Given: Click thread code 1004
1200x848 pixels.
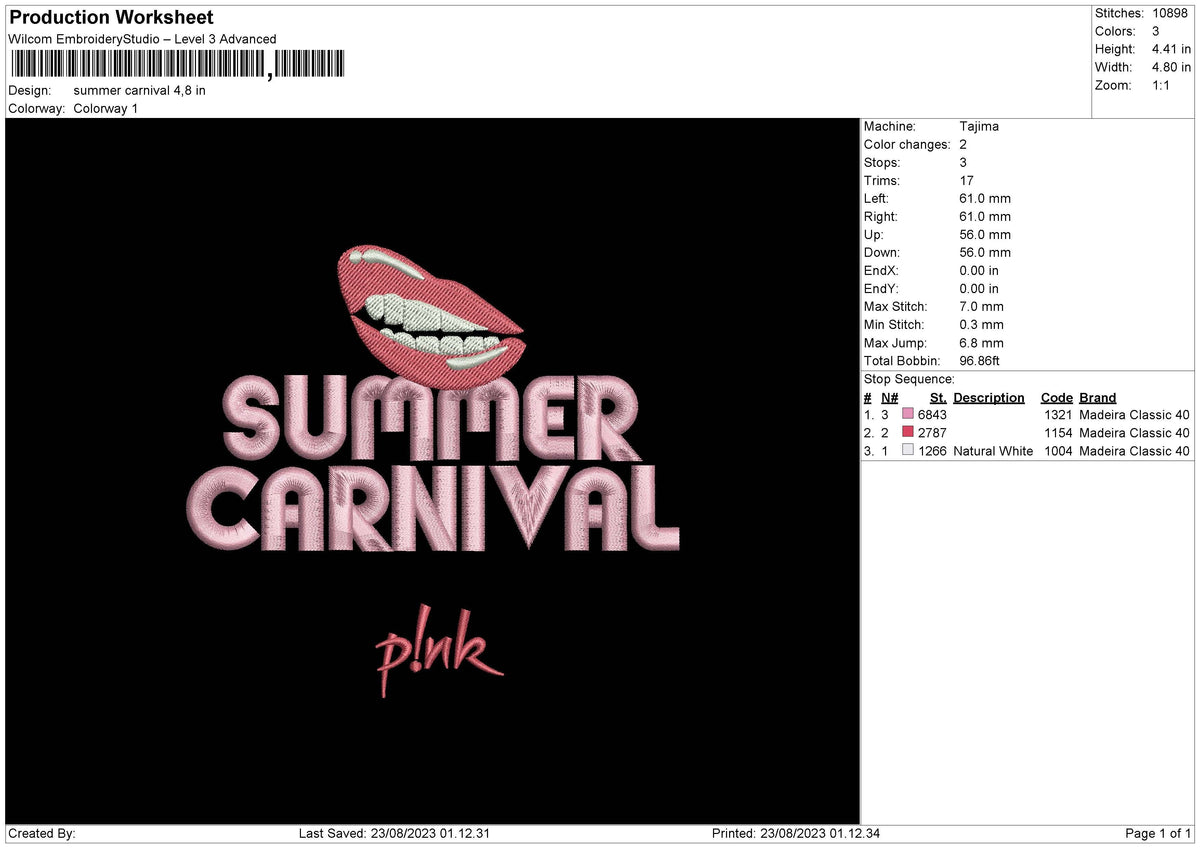Looking at the screenshot, I should click(x=1058, y=451).
